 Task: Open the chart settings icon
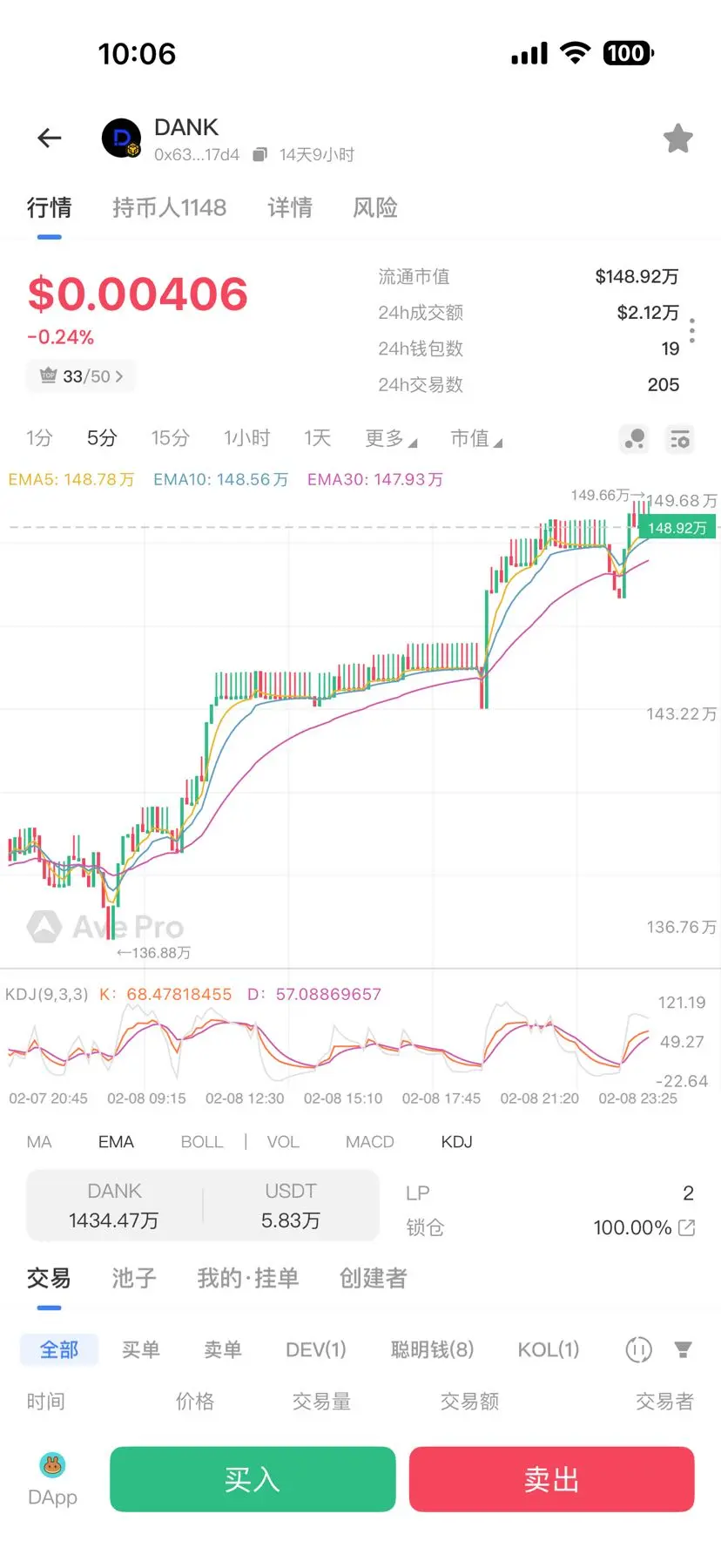tap(680, 439)
